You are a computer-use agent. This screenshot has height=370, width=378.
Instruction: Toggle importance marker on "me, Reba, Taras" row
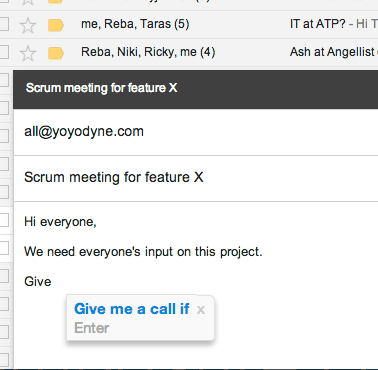click(x=56, y=25)
